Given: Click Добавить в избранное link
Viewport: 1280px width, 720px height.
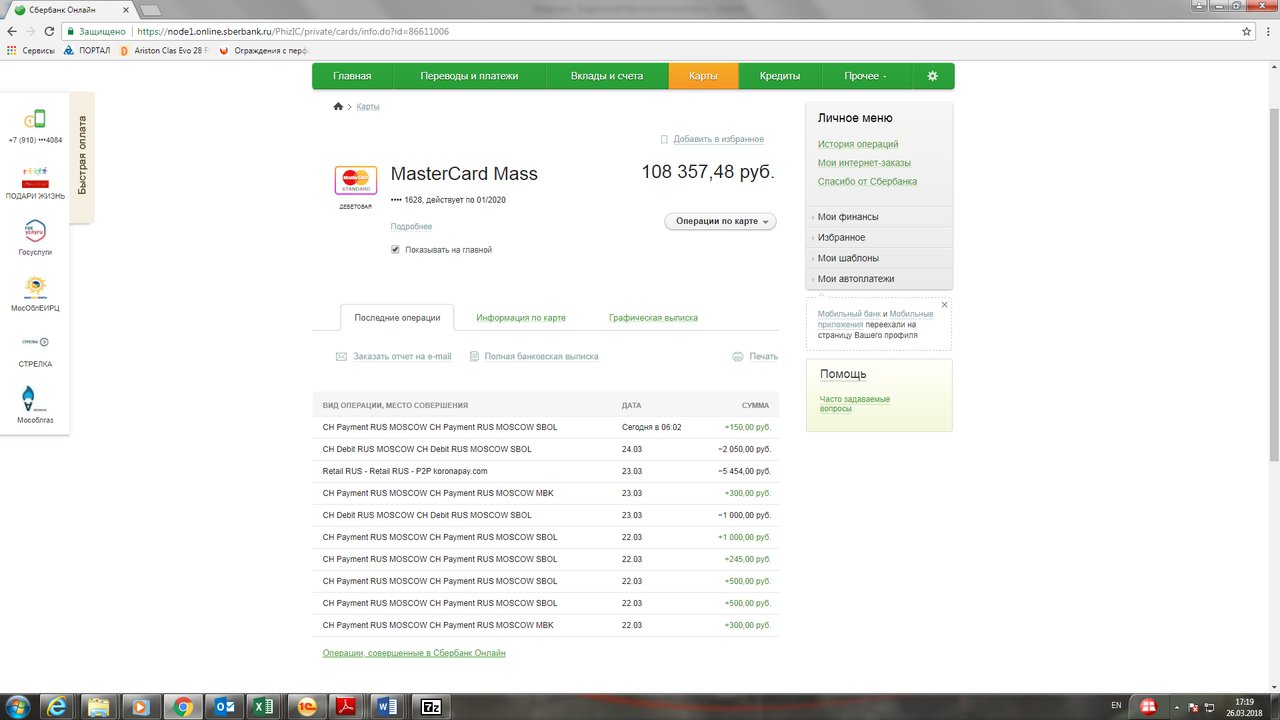Looking at the screenshot, I should [718, 139].
